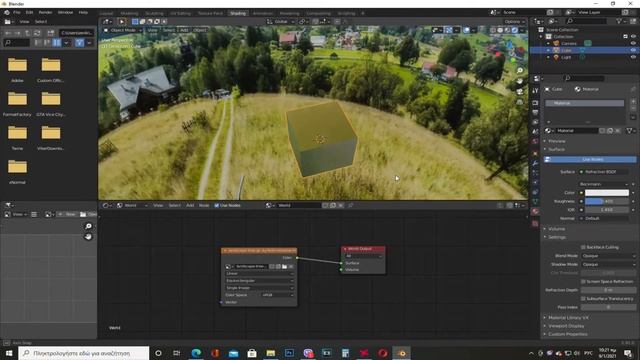Open the Texture properties tab icon
The image size is (640, 360).
pyautogui.click(x=535, y=223)
